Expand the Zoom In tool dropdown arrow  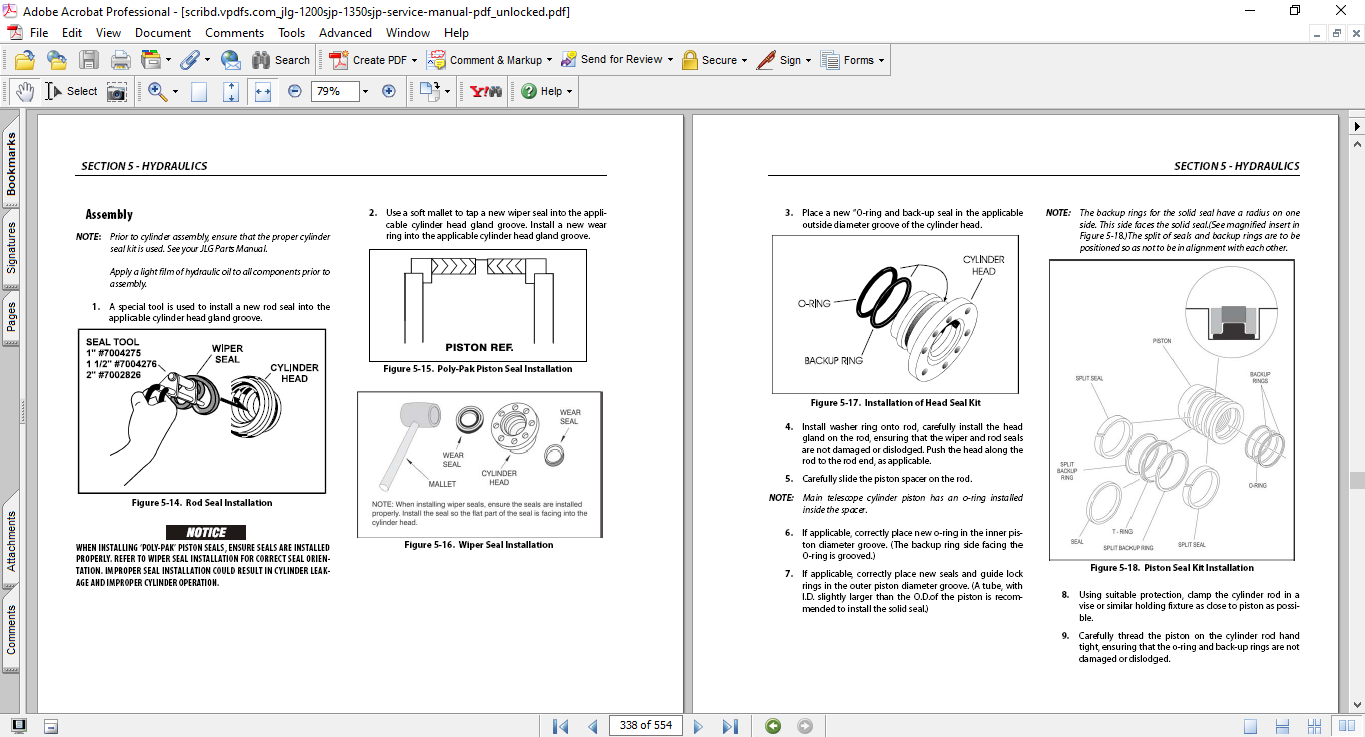coord(175,91)
